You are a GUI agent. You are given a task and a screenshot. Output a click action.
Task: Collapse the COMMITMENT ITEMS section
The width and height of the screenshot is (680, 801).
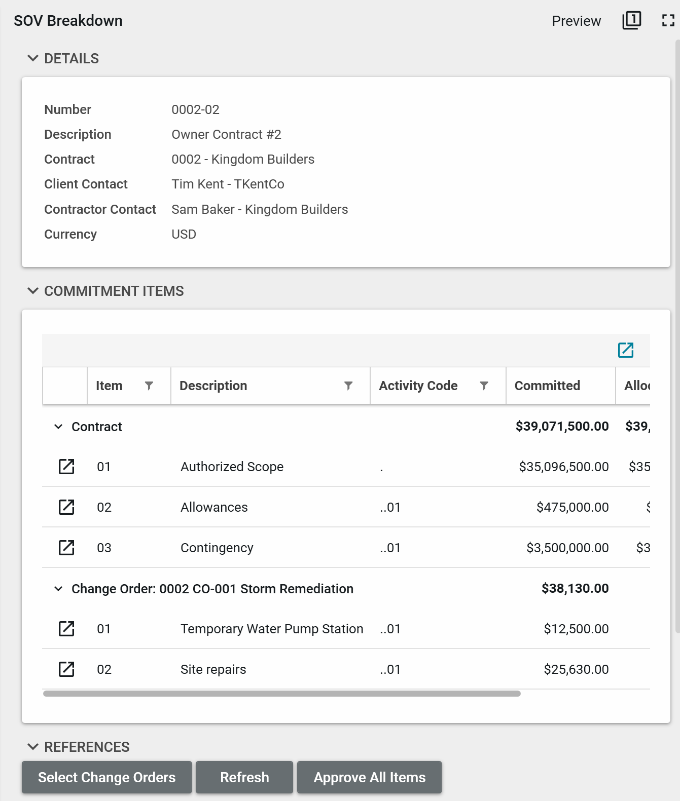(x=32, y=292)
